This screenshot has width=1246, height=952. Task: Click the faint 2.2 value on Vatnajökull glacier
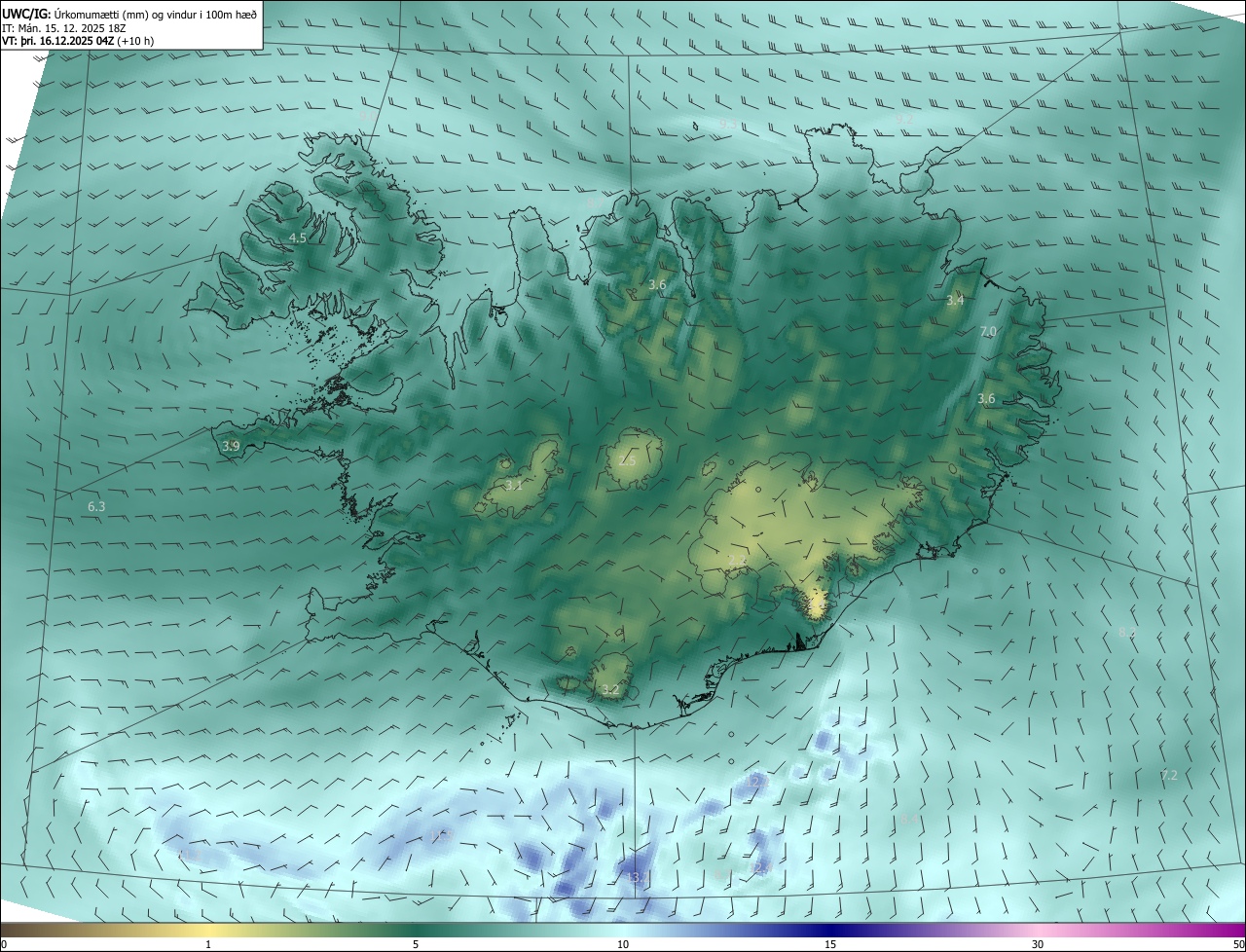click(736, 561)
